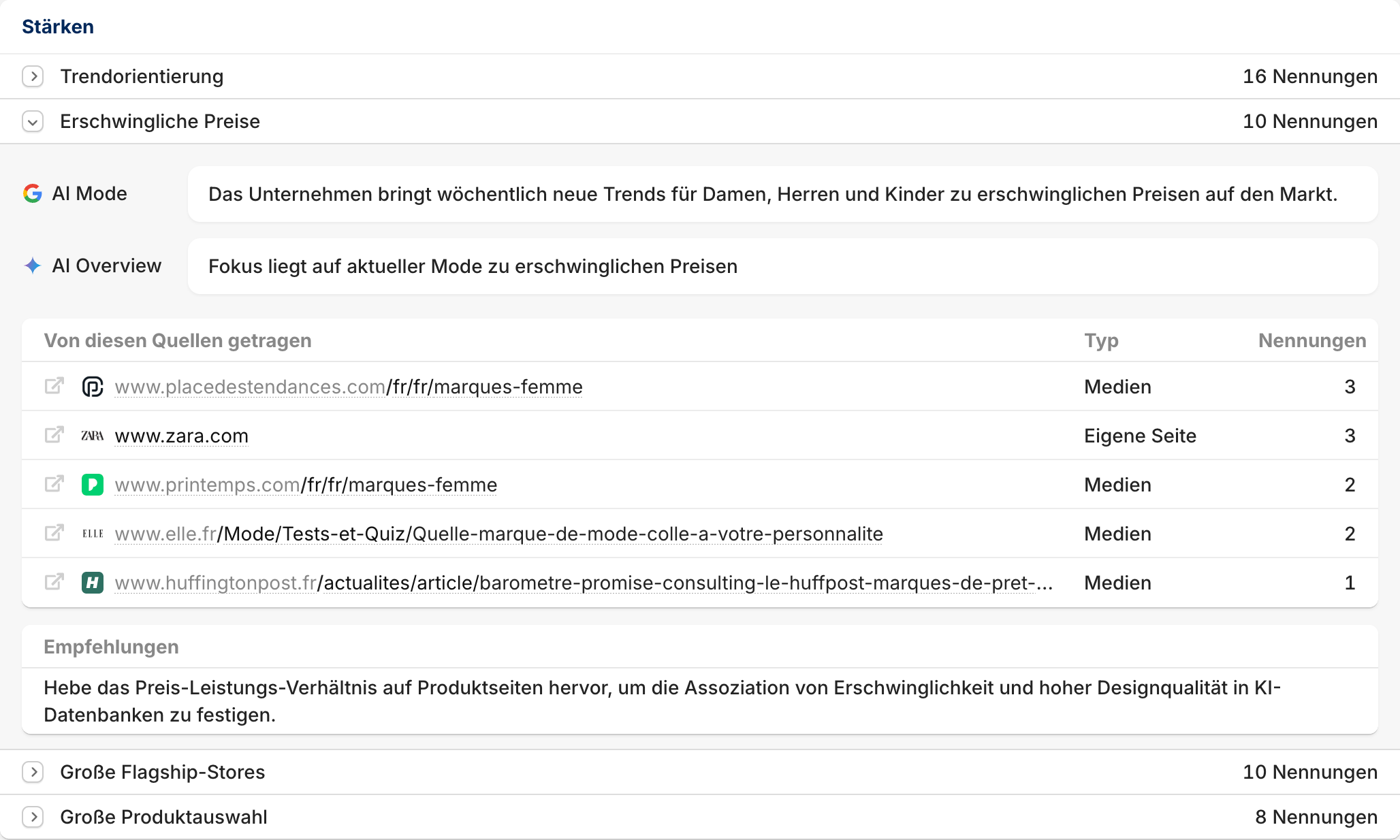
Task: Click the green Printemps favicon
Action: 93,485
